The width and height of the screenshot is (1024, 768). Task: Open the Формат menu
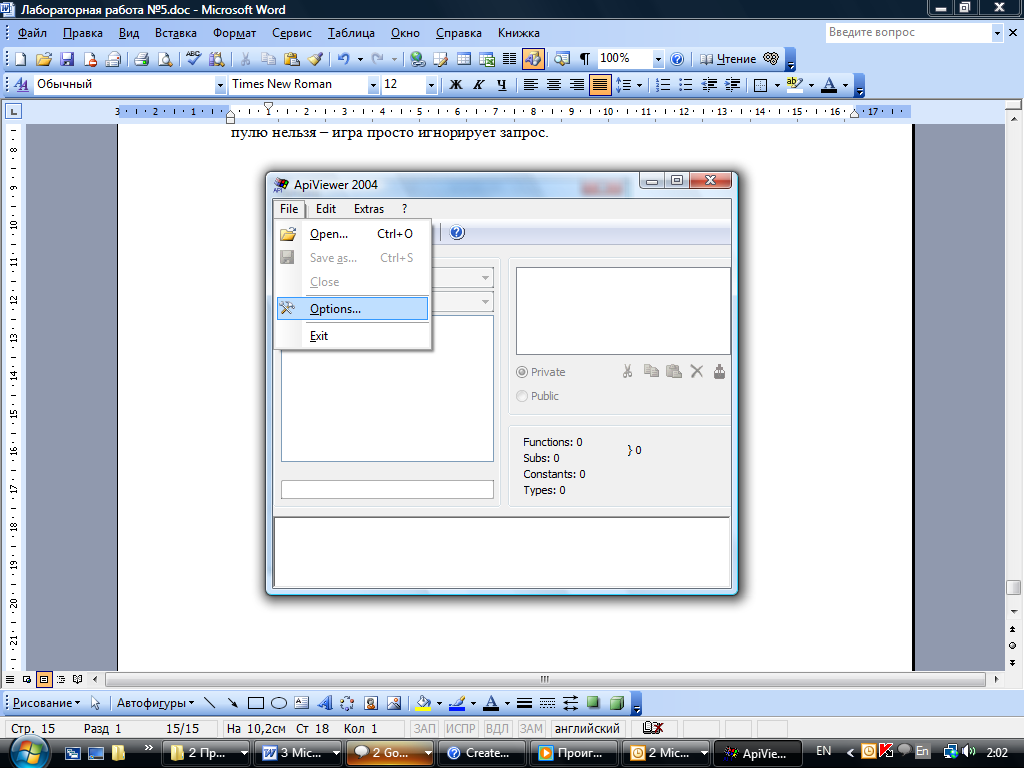click(x=234, y=33)
